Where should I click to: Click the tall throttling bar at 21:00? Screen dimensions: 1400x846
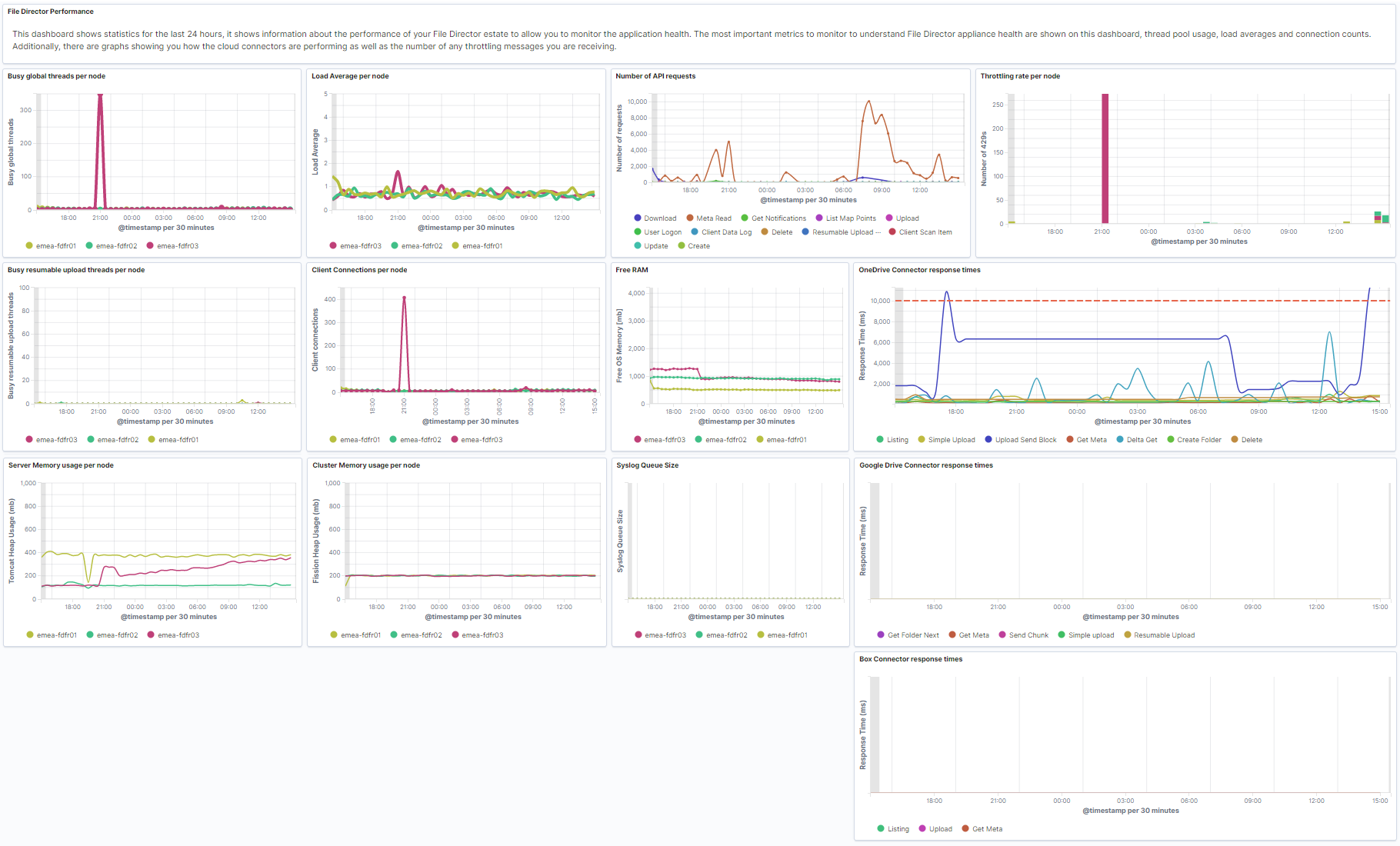(x=1105, y=158)
